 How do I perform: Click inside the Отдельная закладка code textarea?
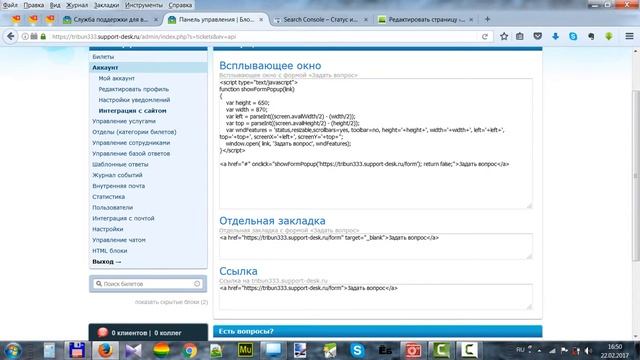376,246
